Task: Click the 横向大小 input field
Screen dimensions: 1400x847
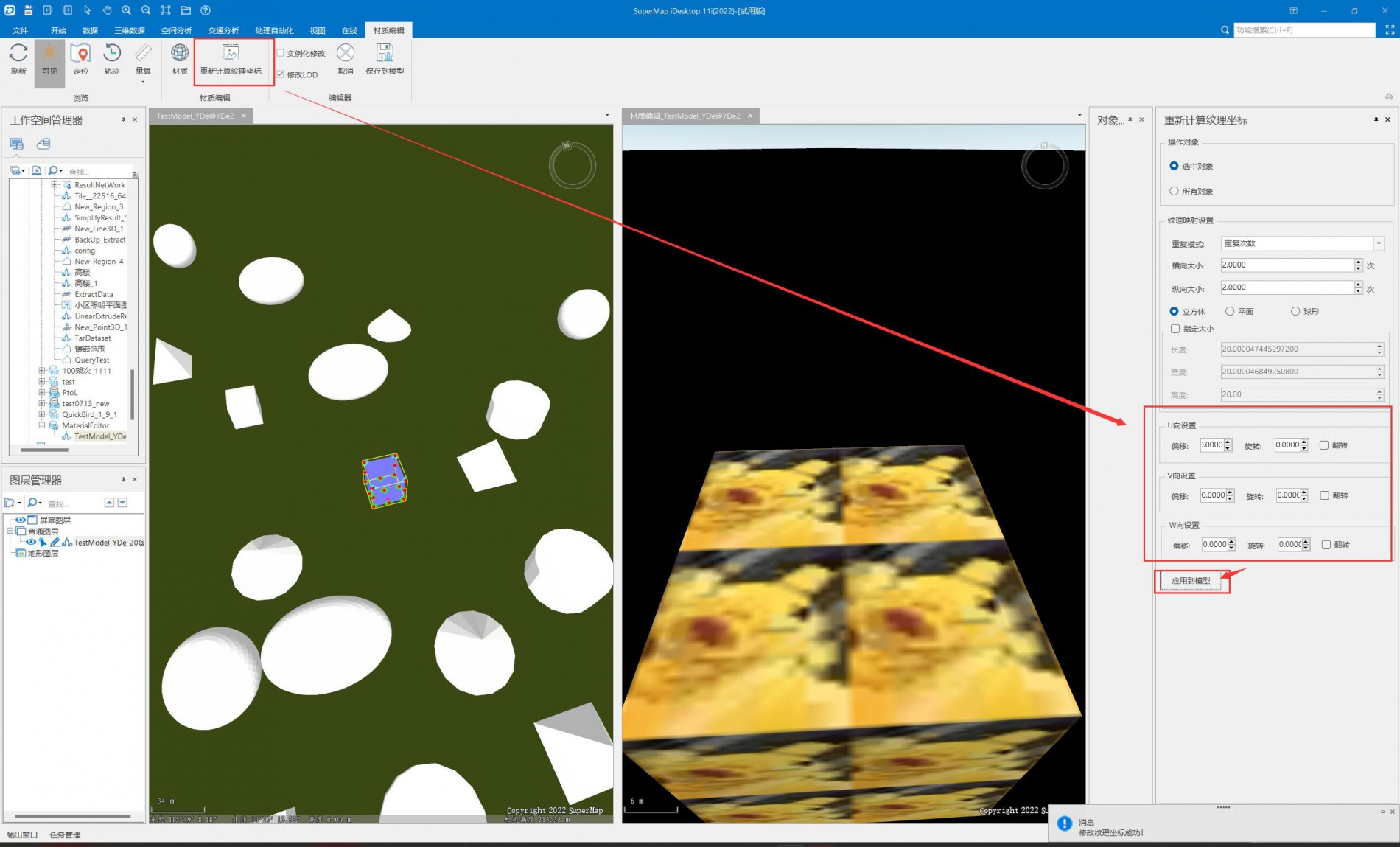Action: click(x=1286, y=265)
